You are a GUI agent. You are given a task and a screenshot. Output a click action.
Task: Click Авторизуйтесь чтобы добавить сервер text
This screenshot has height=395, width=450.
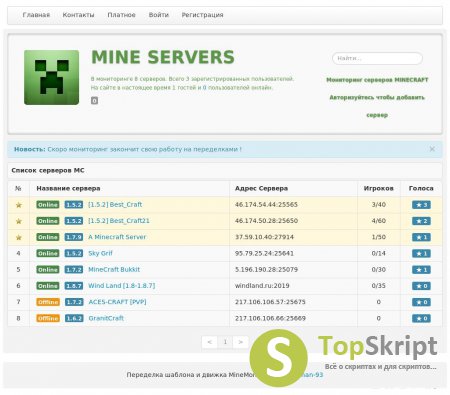377,106
